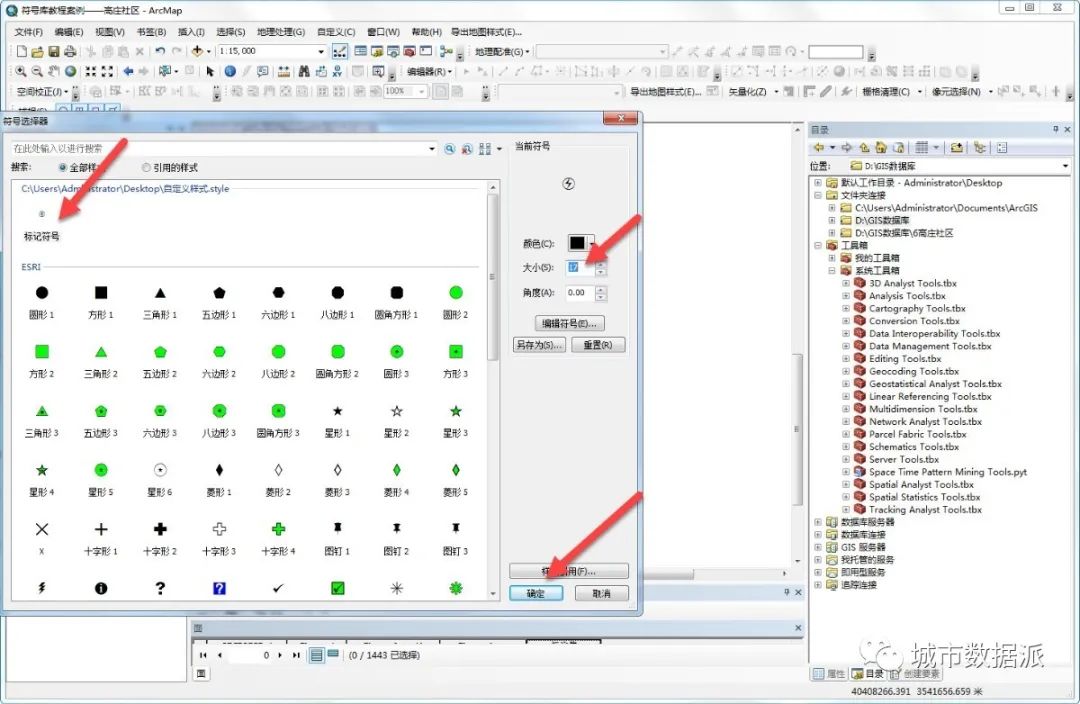
Task: Open the 文件(F) menu
Action: pyautogui.click(x=28, y=32)
